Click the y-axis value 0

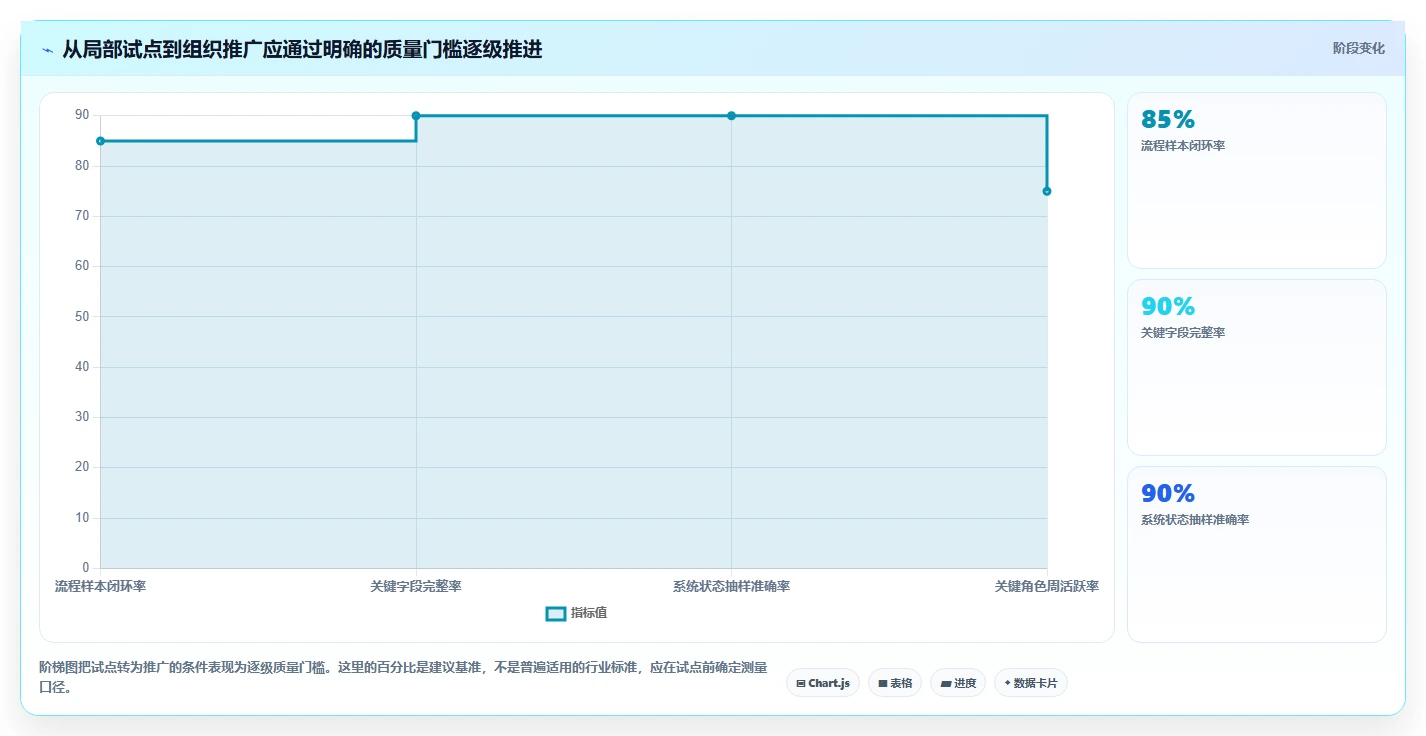point(86,568)
